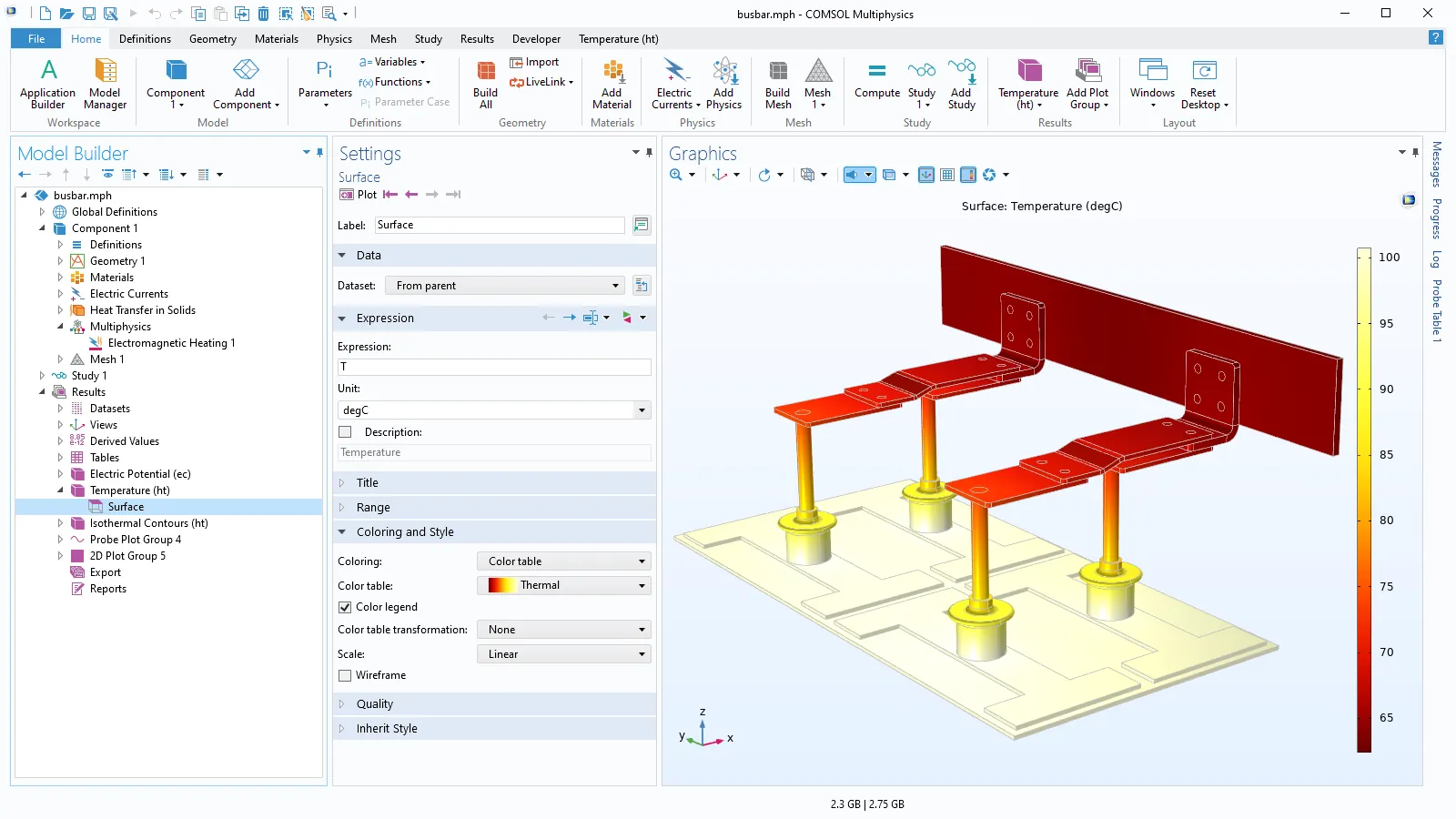
Task: Open the Unit dropdown showing degC
Action: pyautogui.click(x=494, y=410)
